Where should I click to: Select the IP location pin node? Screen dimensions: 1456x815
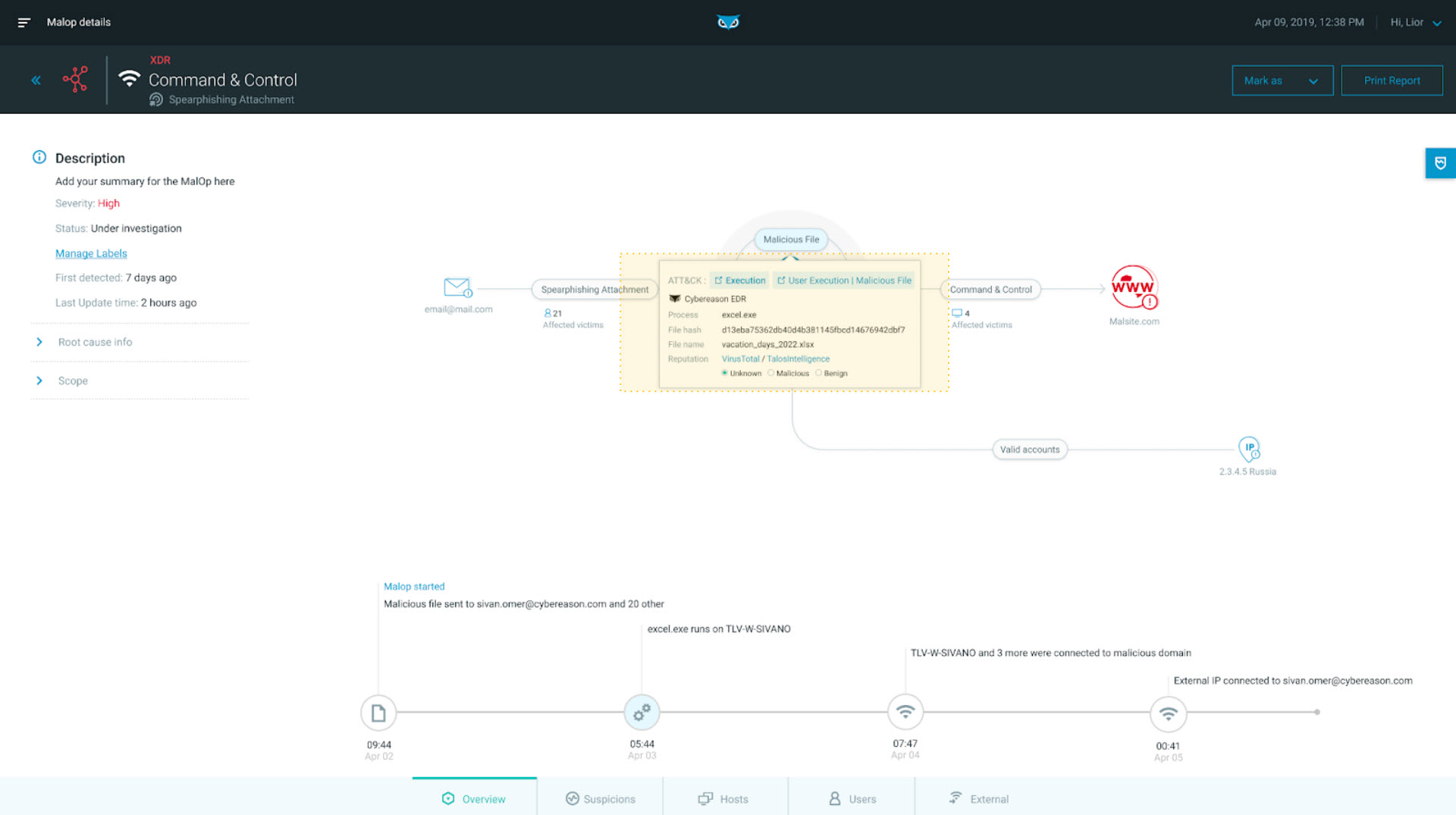coord(1249,449)
